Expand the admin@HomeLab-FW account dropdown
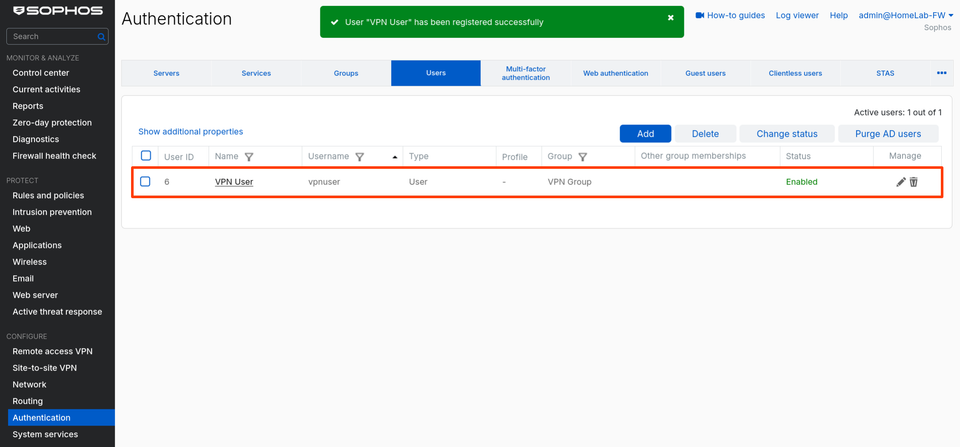Viewport: 960px width, 447px height. tap(906, 15)
